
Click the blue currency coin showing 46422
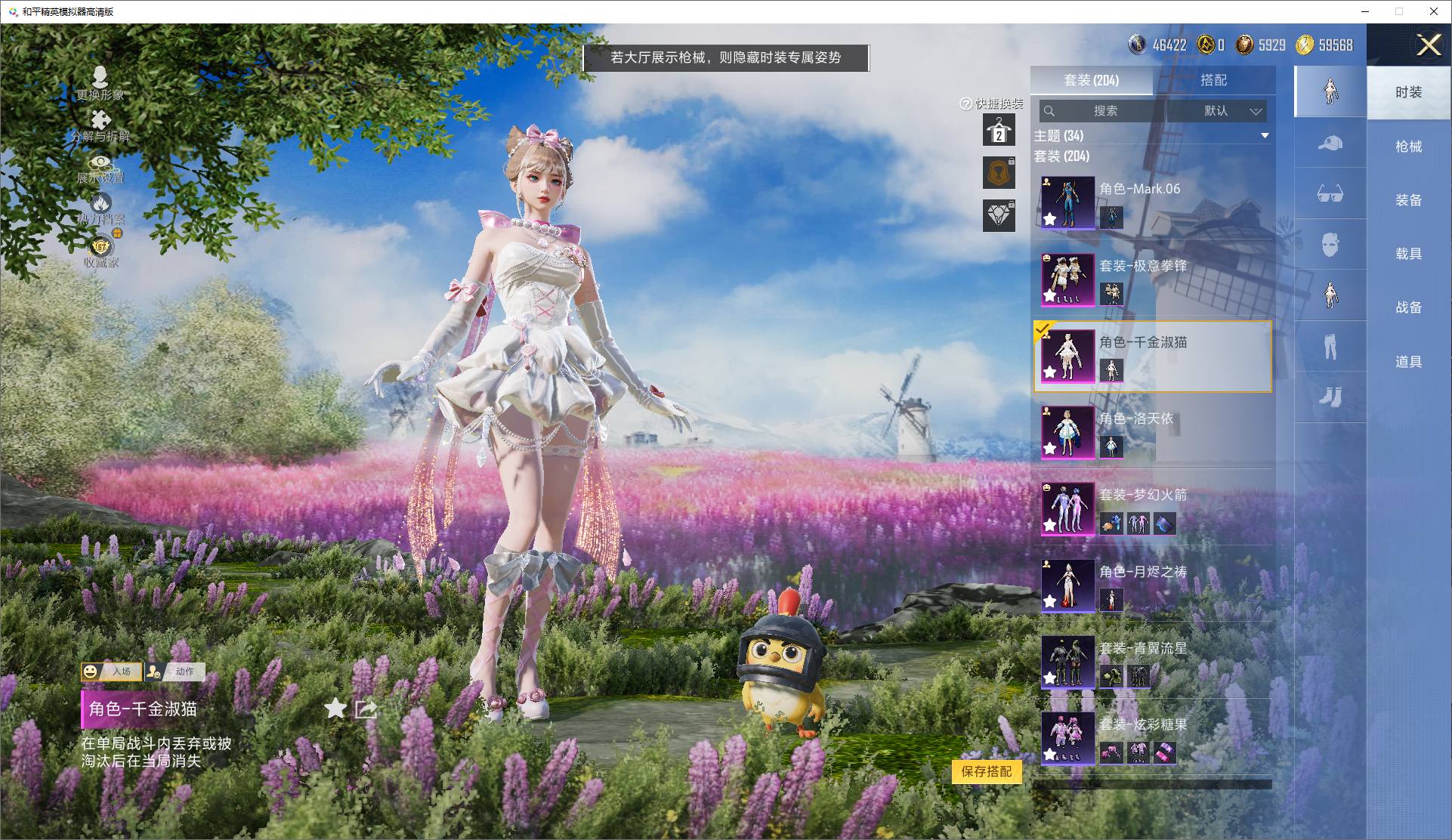[x=1138, y=45]
